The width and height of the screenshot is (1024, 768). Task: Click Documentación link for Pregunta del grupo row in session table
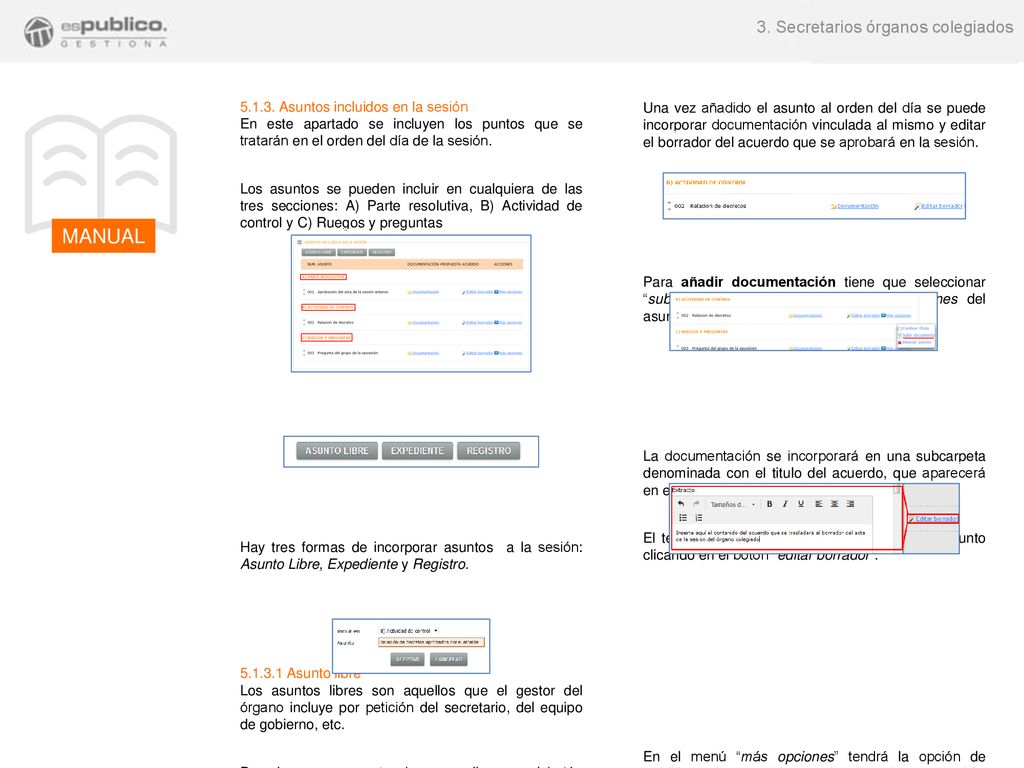coord(423,353)
